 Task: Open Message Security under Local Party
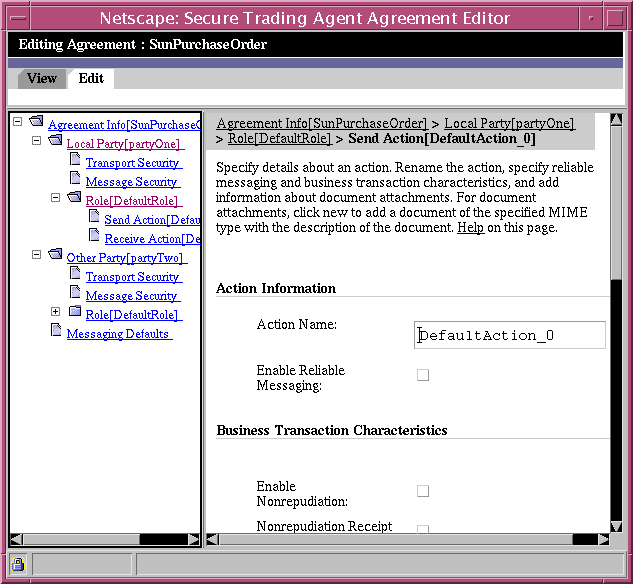[x=133, y=182]
